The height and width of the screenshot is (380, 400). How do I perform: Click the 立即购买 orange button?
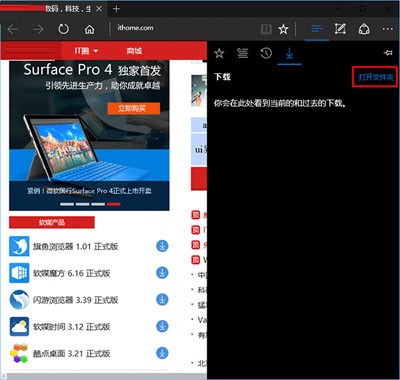click(134, 108)
